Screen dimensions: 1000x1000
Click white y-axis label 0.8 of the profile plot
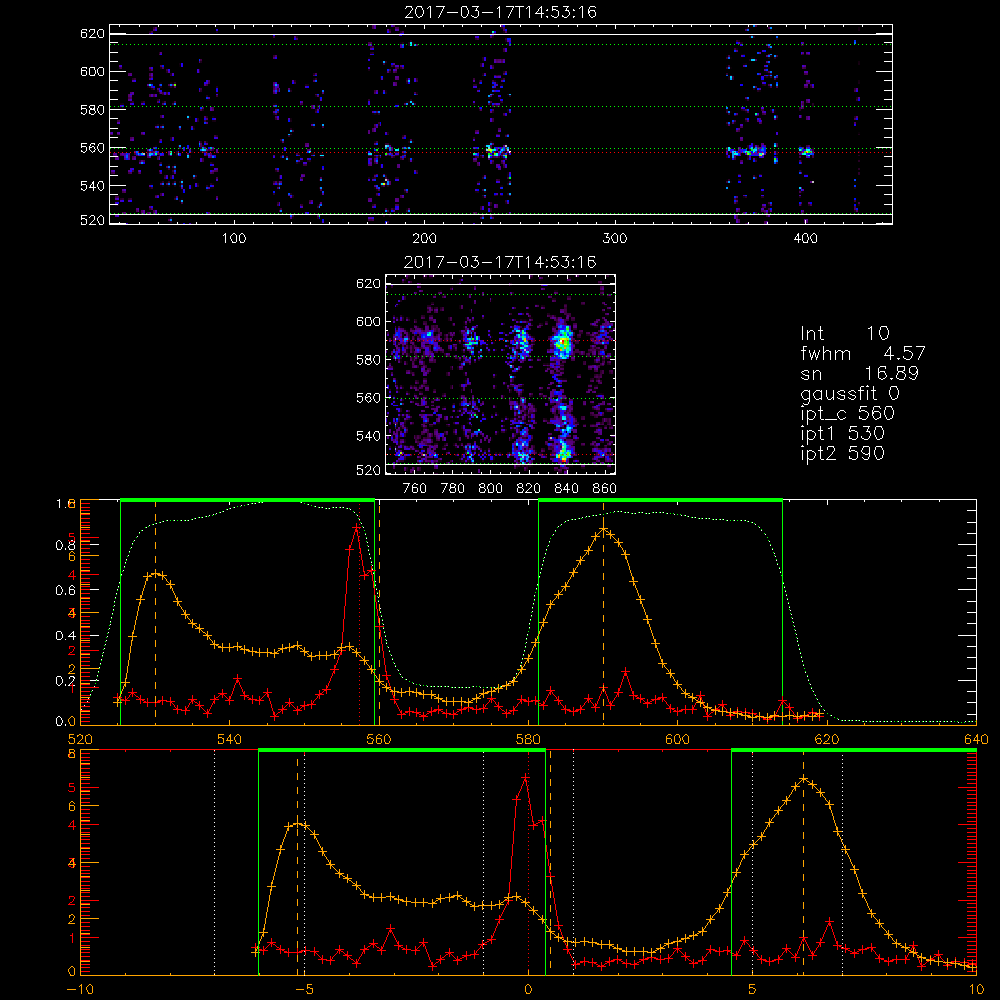coord(65,545)
